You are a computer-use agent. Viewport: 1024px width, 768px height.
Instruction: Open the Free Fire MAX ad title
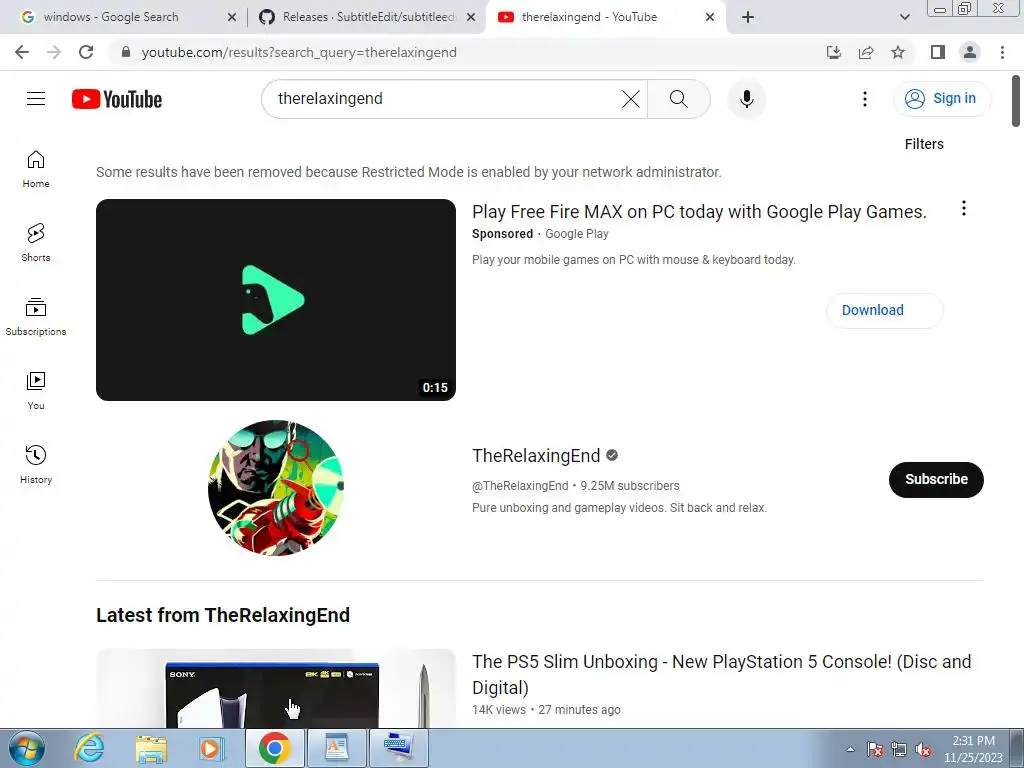(x=699, y=212)
